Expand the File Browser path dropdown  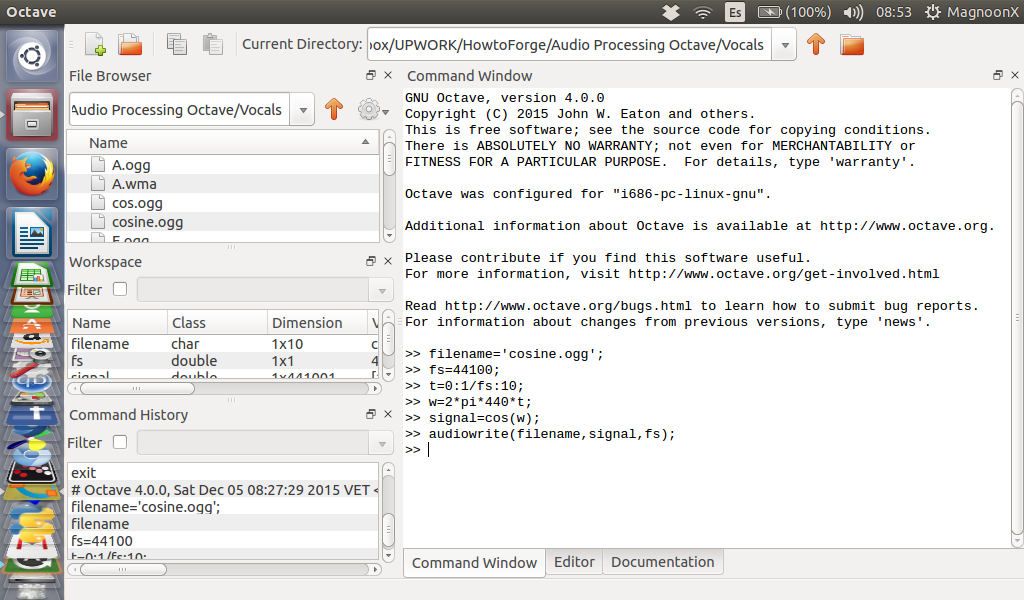coord(303,110)
